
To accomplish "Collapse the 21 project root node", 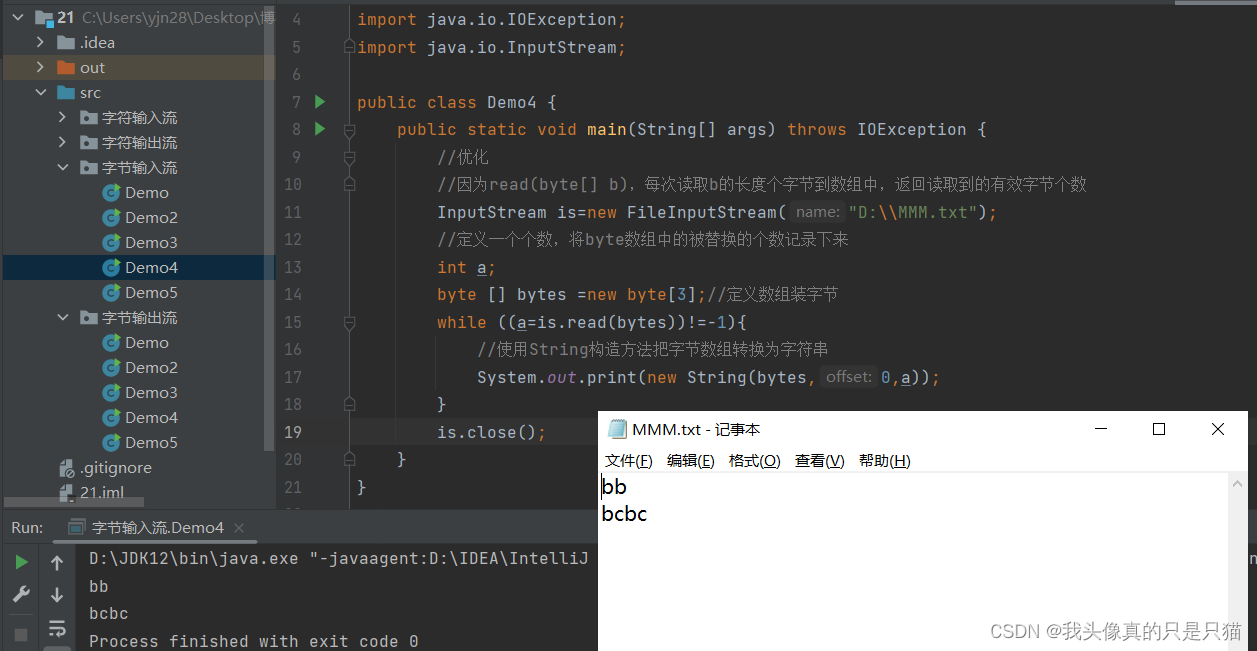I will point(19,17).
